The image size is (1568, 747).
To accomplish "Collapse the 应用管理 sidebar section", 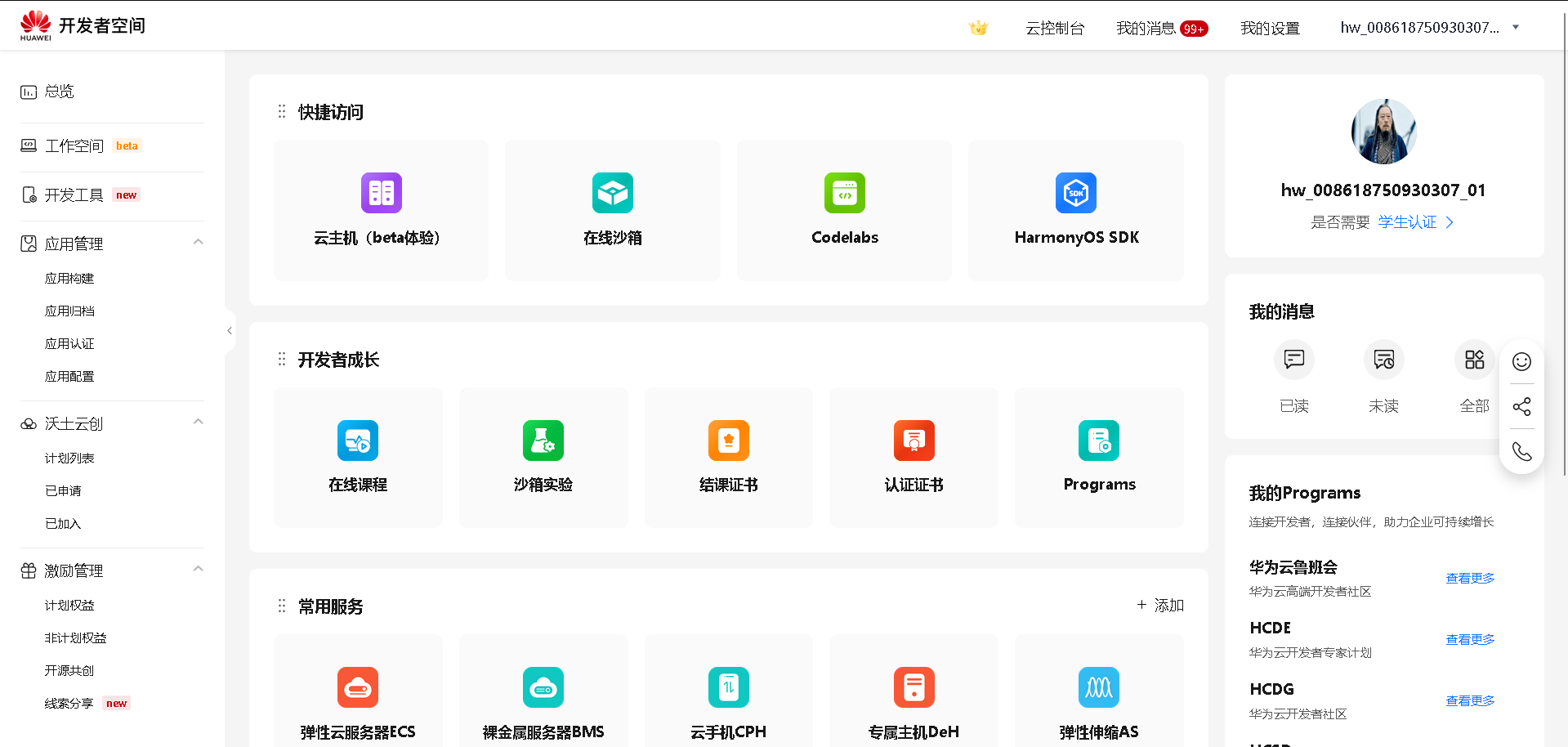I will pos(198,241).
